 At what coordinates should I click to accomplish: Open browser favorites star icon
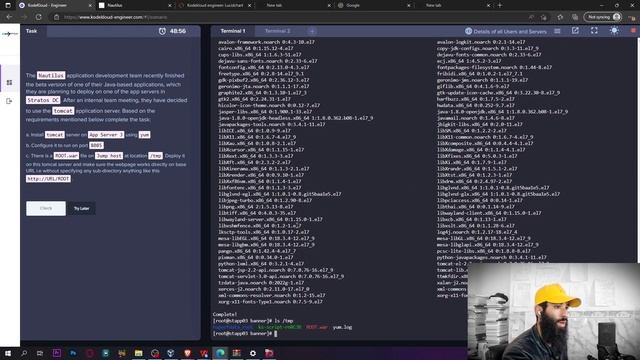[x=560, y=17]
